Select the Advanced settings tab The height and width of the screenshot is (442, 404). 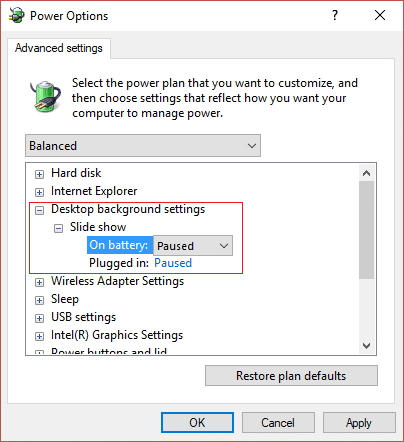coord(59,48)
